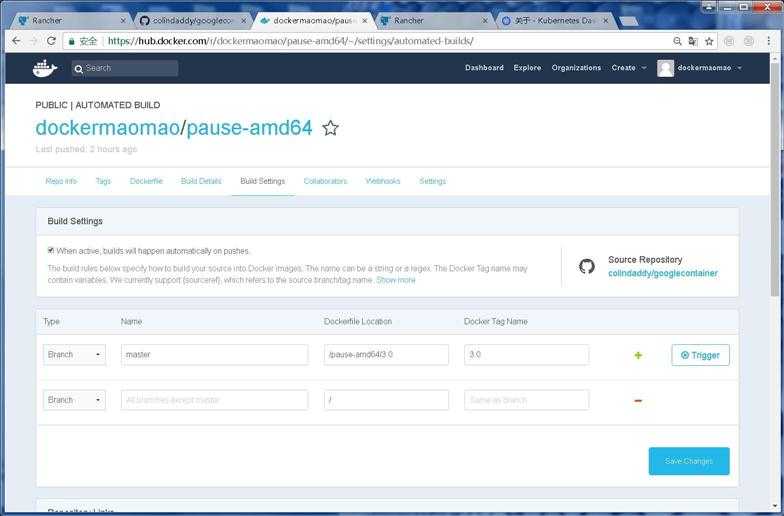The height and width of the screenshot is (516, 784).
Task: Expand the Create menu
Action: tap(628, 68)
